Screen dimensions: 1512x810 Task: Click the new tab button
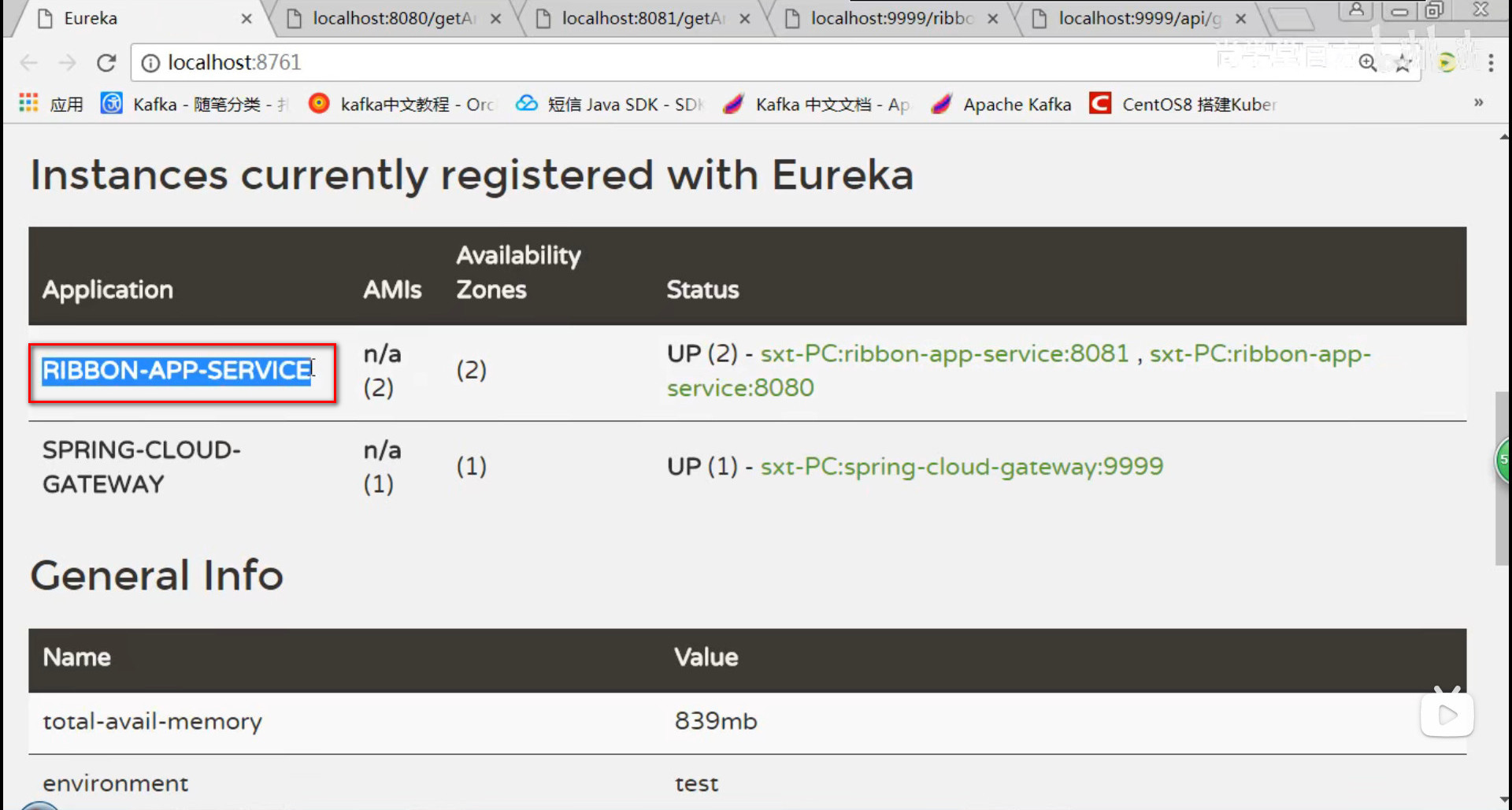coord(1290,19)
